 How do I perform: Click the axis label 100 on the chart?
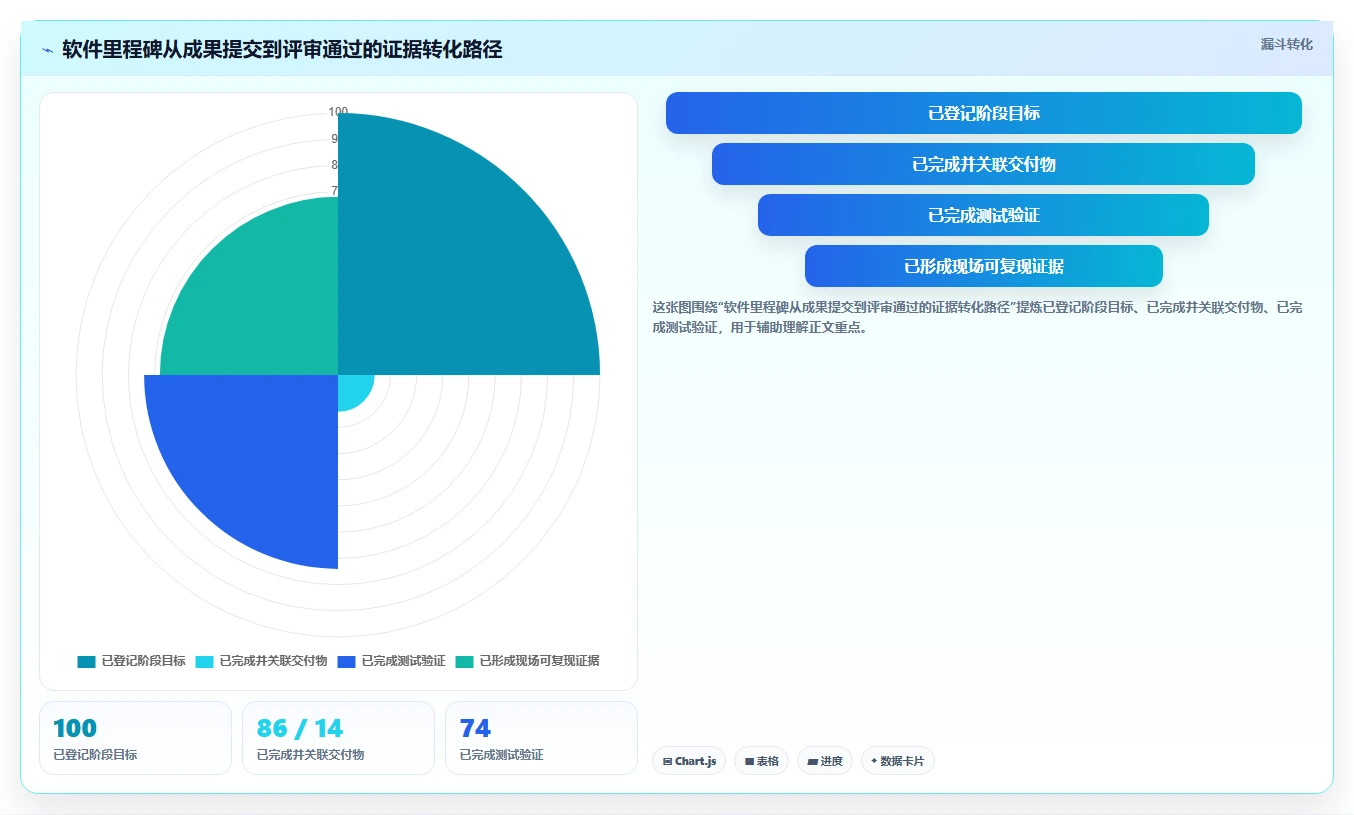click(x=338, y=112)
